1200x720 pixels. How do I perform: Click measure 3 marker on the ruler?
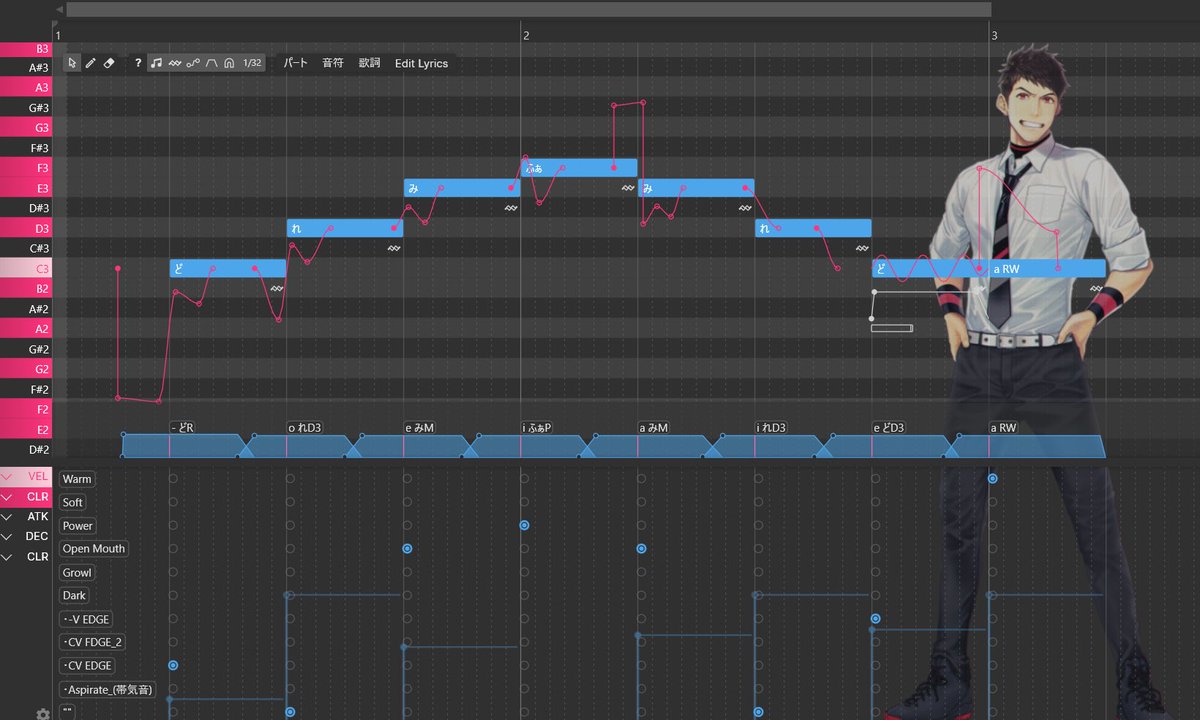point(994,35)
